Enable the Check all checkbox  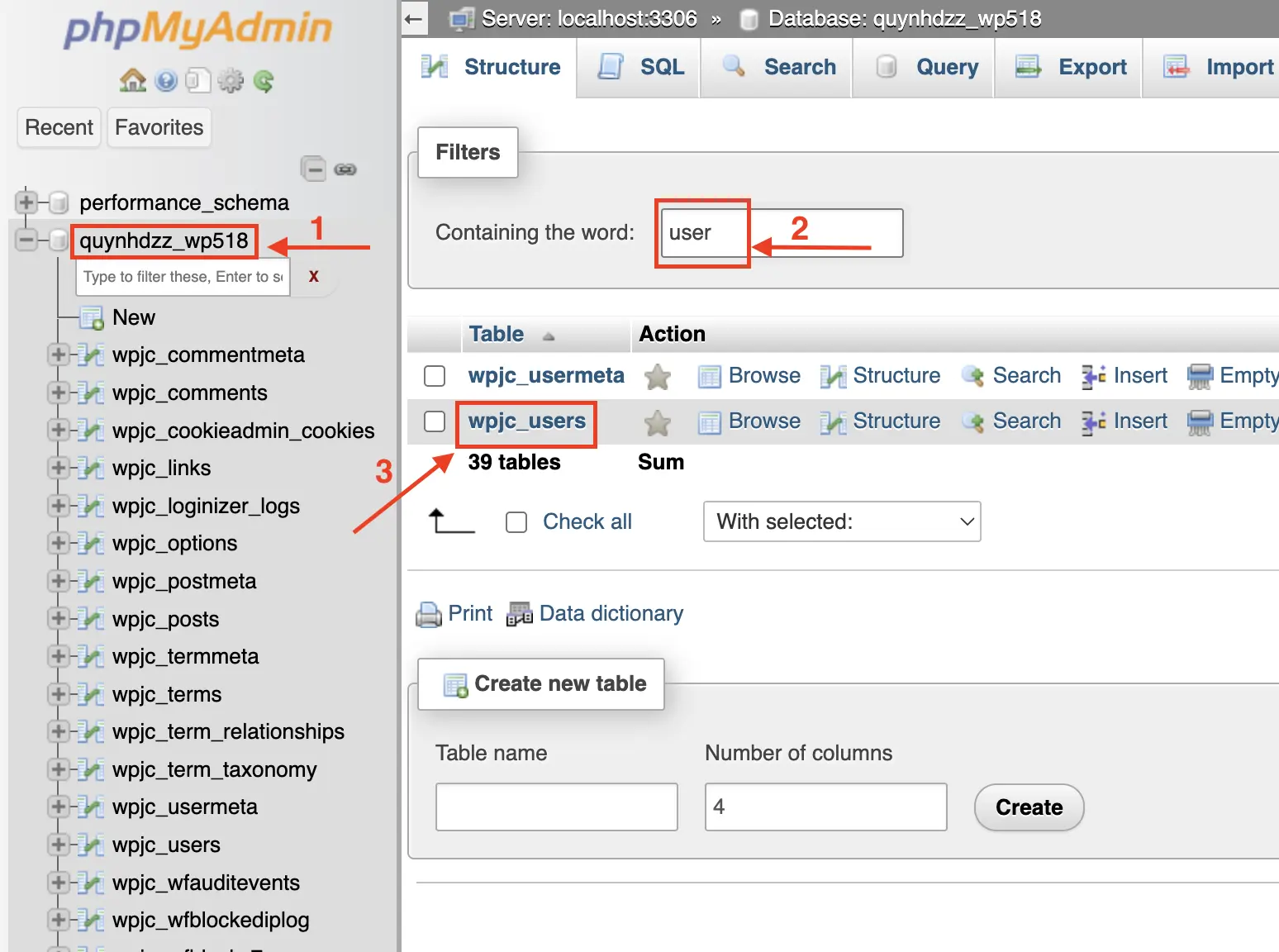[516, 522]
